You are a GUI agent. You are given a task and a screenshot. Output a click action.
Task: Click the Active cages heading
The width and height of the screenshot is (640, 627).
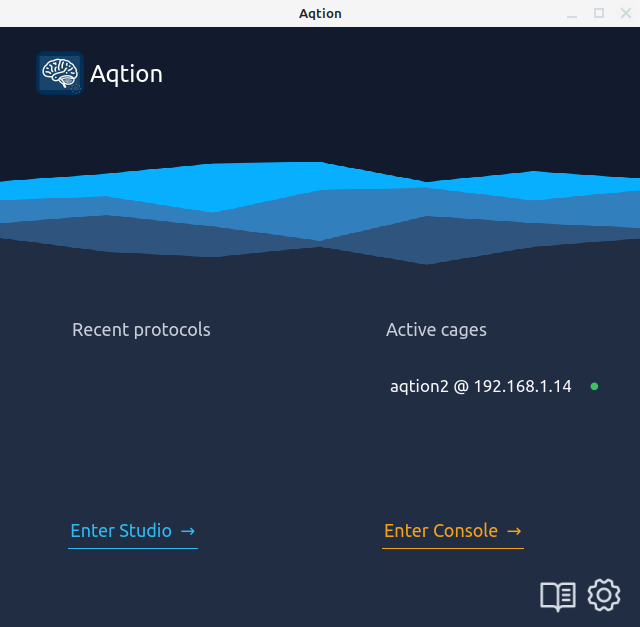pos(436,330)
